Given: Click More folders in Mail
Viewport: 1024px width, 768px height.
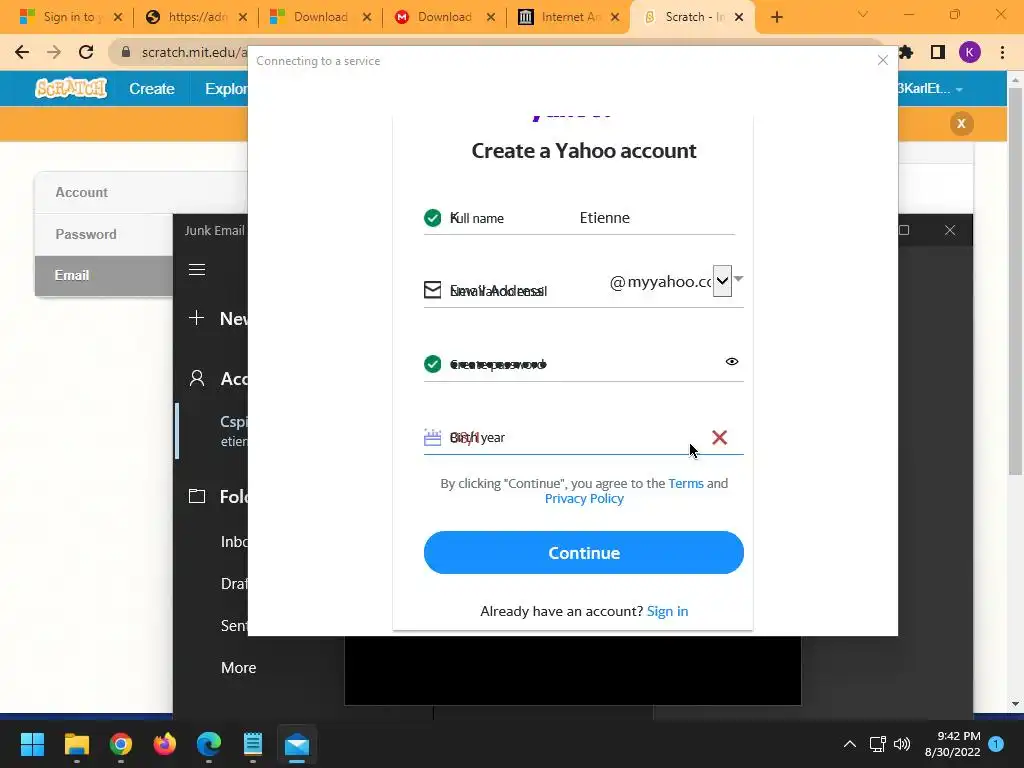Looking at the screenshot, I should click(x=238, y=667).
